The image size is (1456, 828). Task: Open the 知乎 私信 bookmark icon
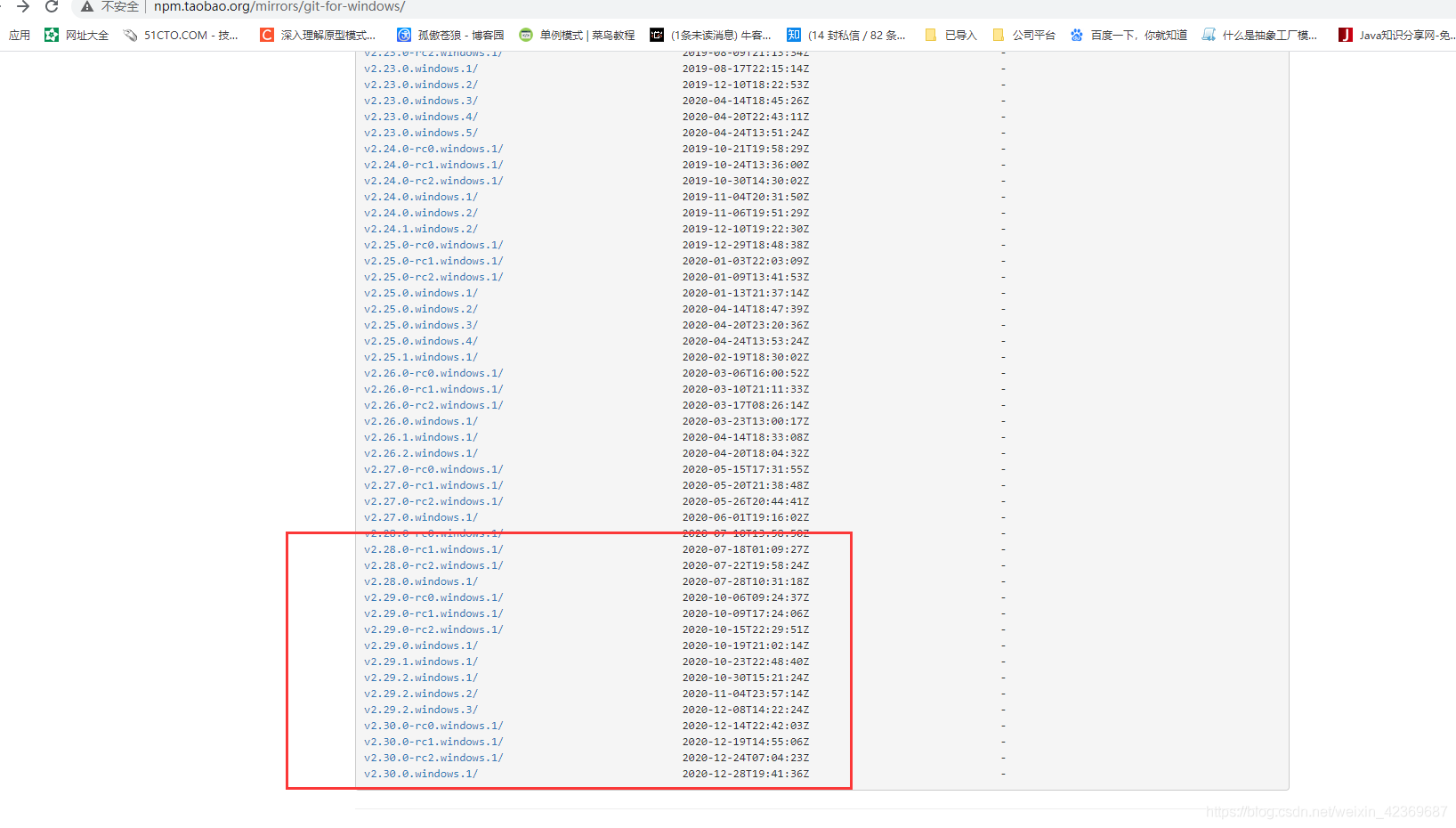tap(794, 35)
